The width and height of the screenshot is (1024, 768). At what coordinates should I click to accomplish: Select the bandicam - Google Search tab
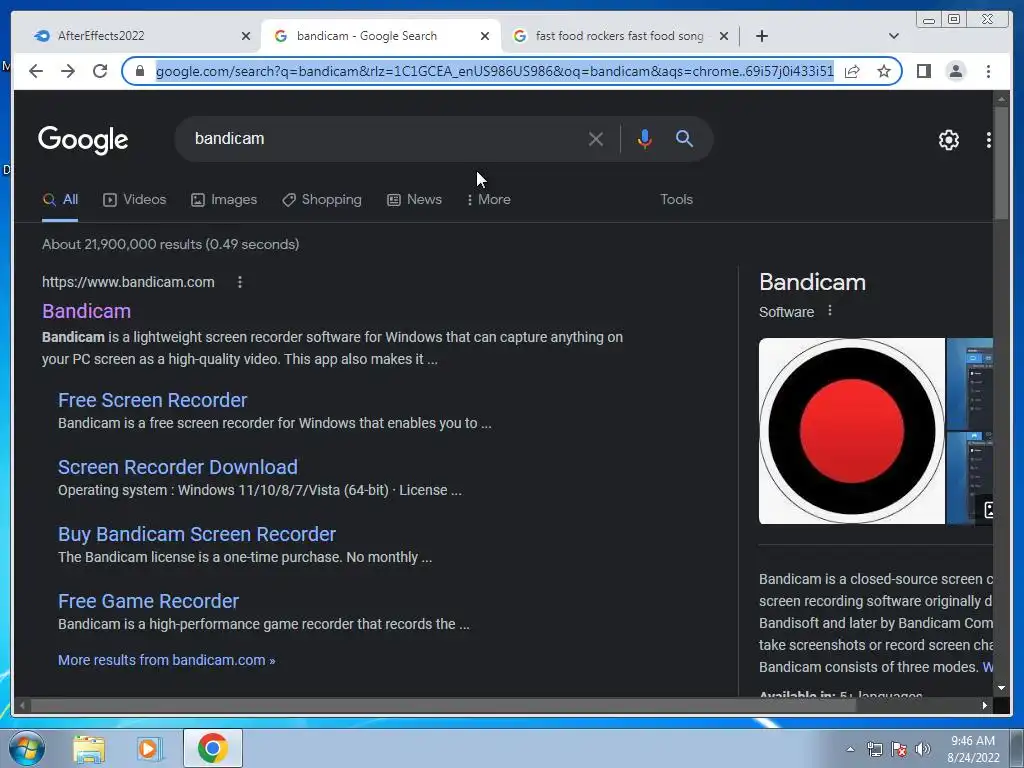tap(381, 36)
